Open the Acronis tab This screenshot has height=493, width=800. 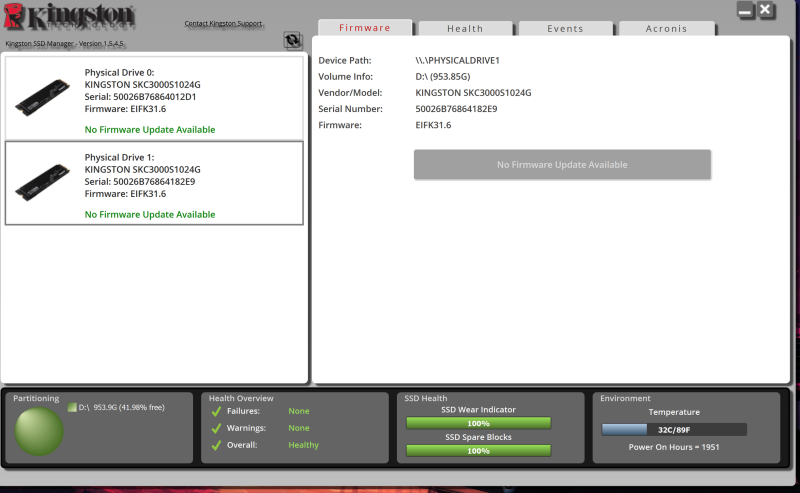coord(666,29)
